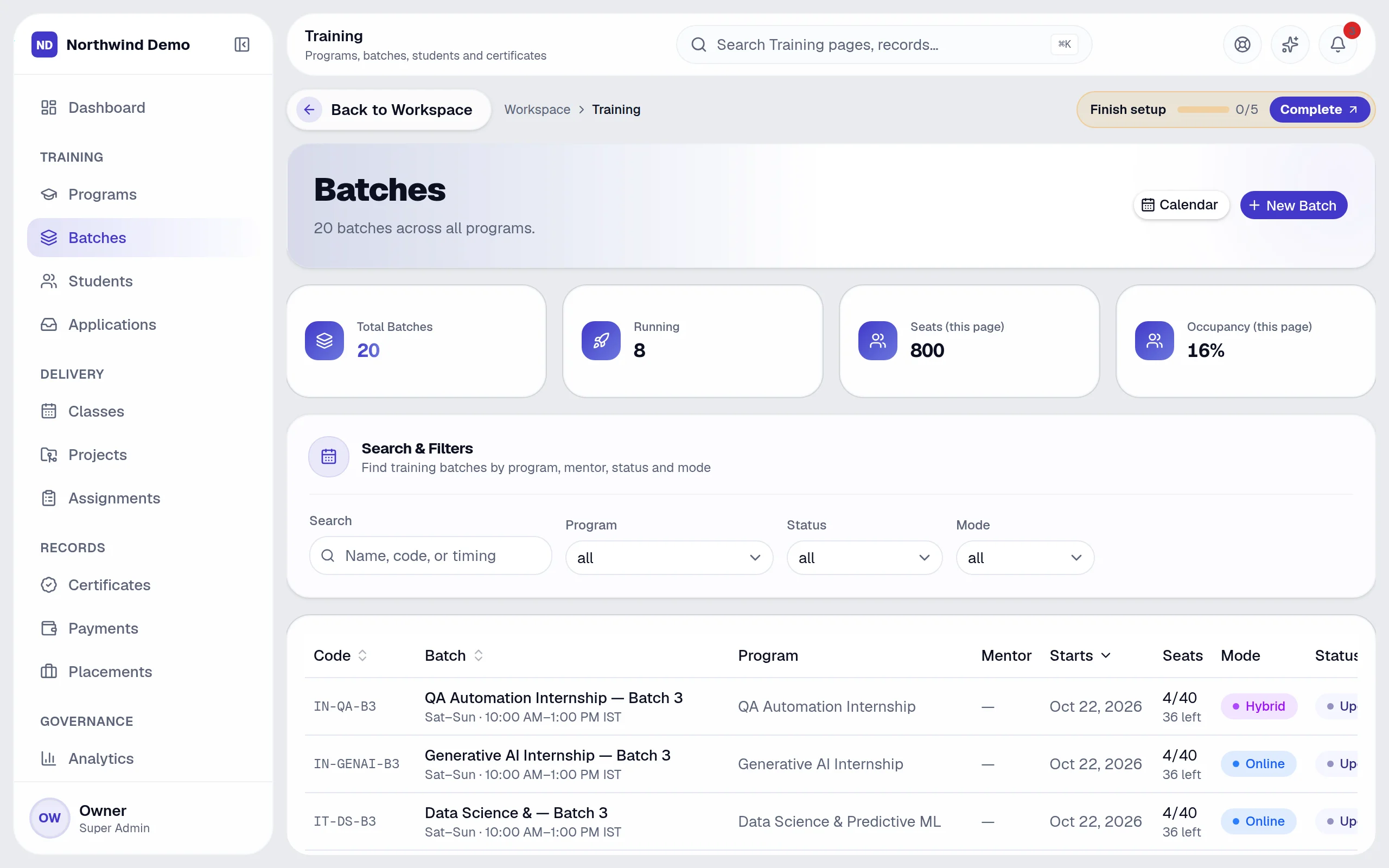This screenshot has width=1389, height=868.
Task: Click the Assignments clipboard icon
Action: (x=49, y=497)
